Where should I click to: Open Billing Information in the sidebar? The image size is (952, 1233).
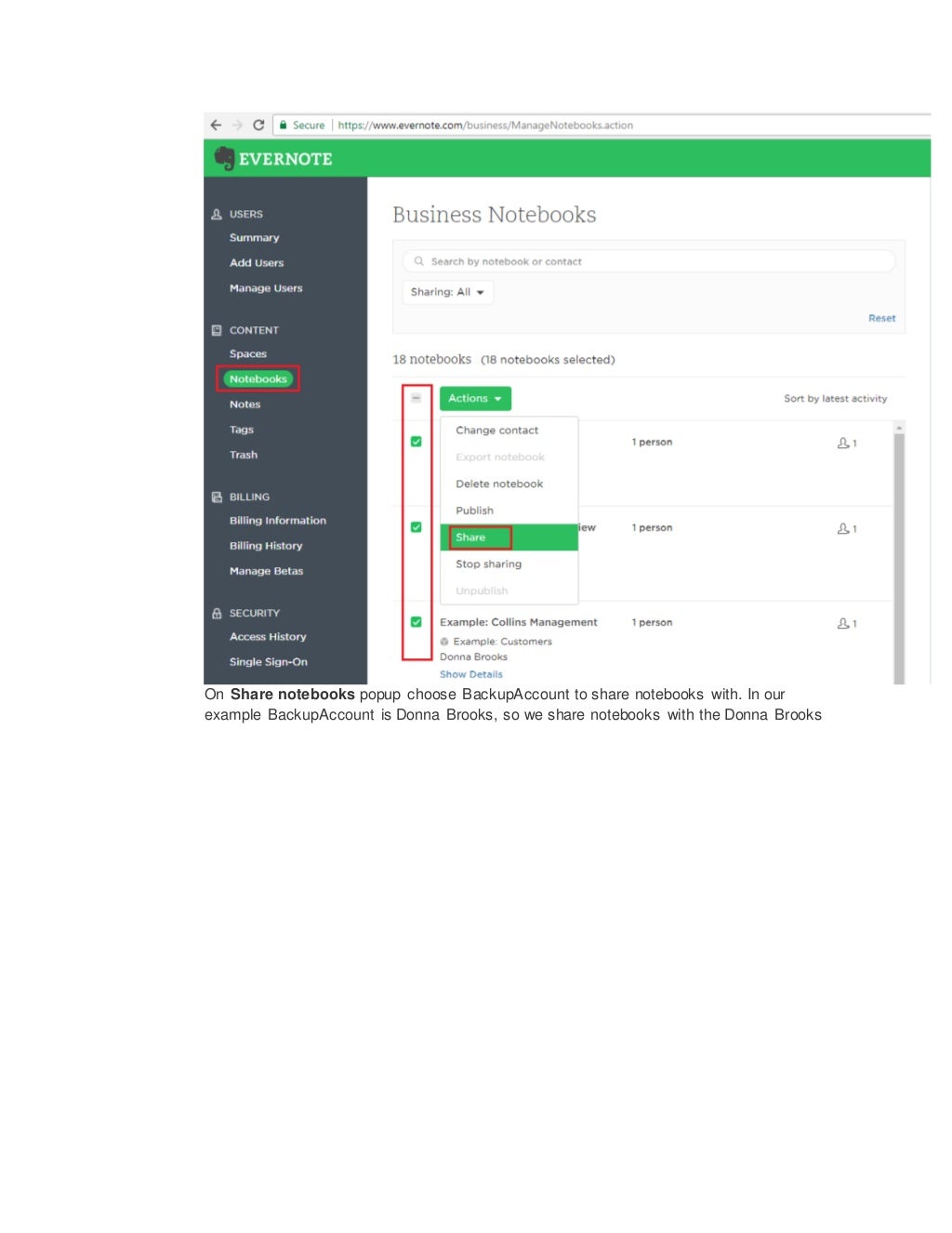pyautogui.click(x=278, y=521)
